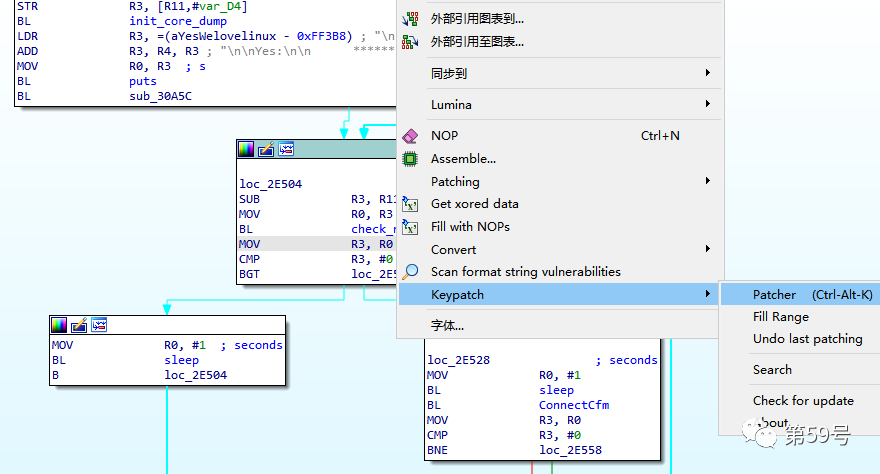The width and height of the screenshot is (880, 474).
Task: Click loc_2E558 branch target
Action: coord(570,450)
